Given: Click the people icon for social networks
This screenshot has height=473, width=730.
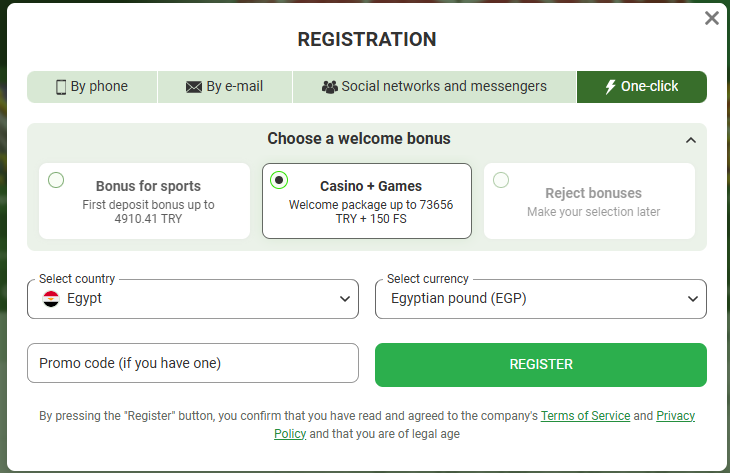Looking at the screenshot, I should (x=330, y=87).
